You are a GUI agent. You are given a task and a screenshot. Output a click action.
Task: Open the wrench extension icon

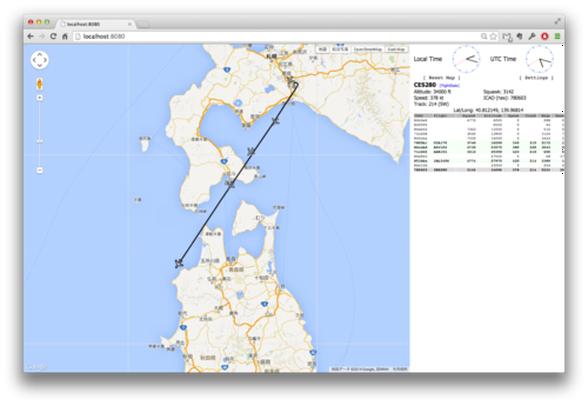[532, 36]
